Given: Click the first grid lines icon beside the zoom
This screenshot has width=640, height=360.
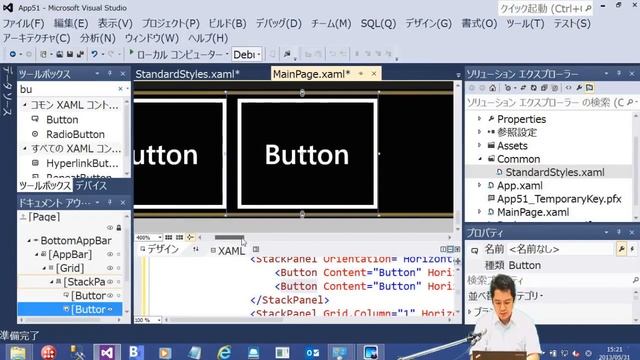Looking at the screenshot, I should pyautogui.click(x=169, y=237).
